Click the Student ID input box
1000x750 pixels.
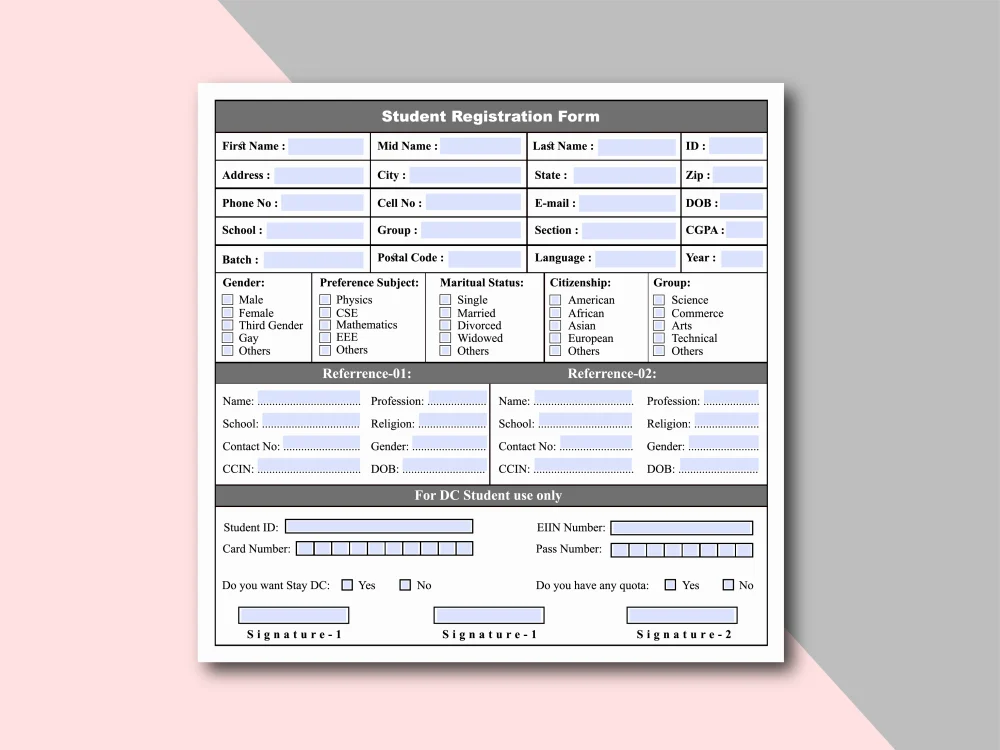(379, 526)
